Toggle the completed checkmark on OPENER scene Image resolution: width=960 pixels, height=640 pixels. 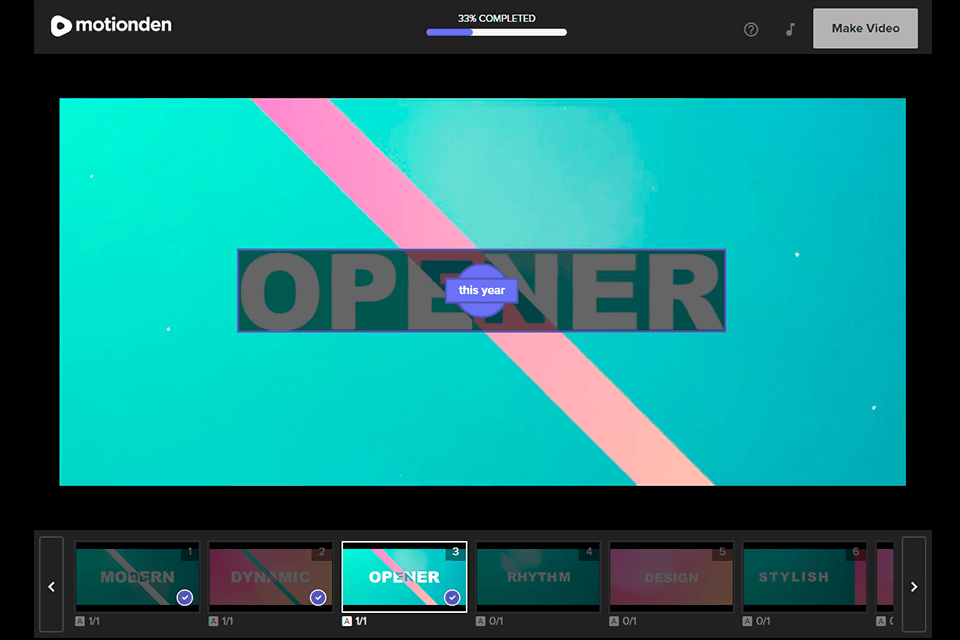click(x=452, y=597)
